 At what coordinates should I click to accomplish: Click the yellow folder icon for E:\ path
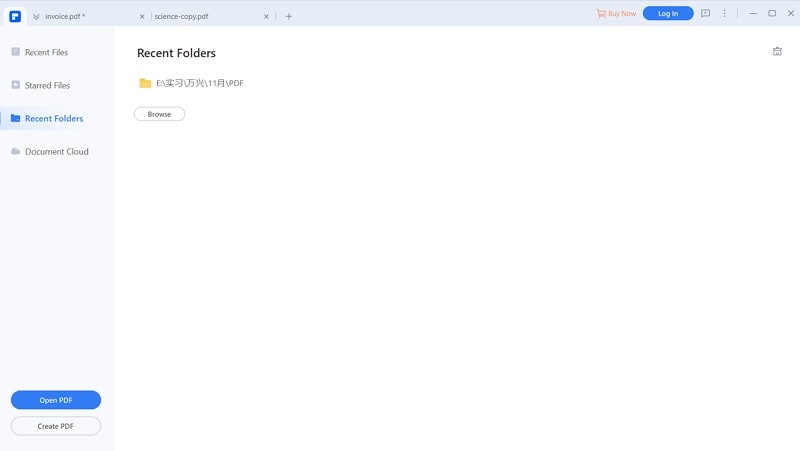point(145,83)
